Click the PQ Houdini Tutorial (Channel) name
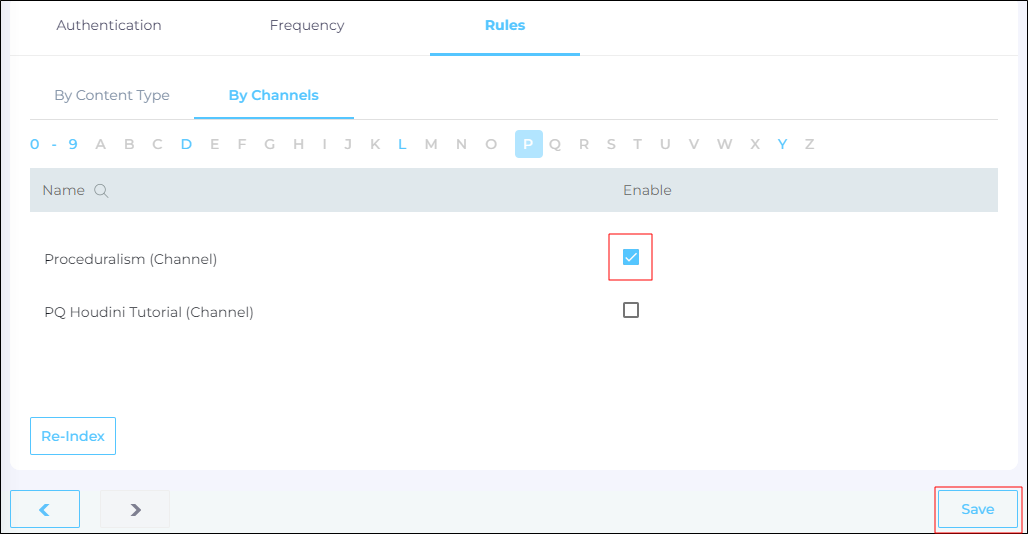The image size is (1028, 534). [x=149, y=312]
